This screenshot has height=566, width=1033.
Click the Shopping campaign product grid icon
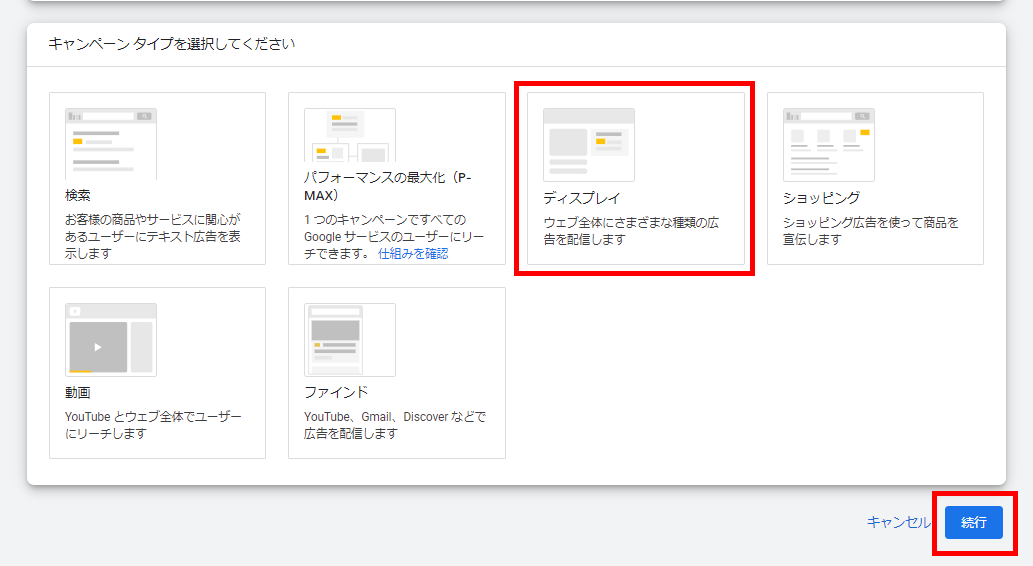click(828, 144)
